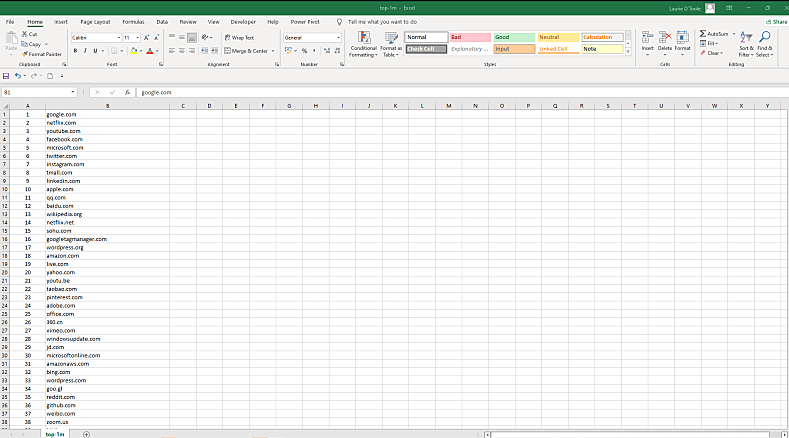This screenshot has width=789, height=438.
Task: Click the New document icon in quick access
Action: click(50, 76)
